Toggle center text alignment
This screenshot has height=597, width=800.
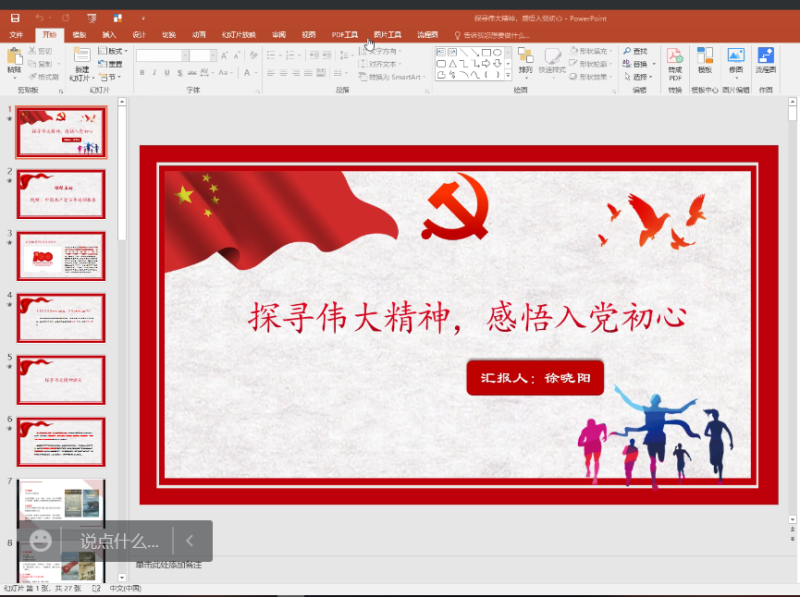[x=283, y=73]
